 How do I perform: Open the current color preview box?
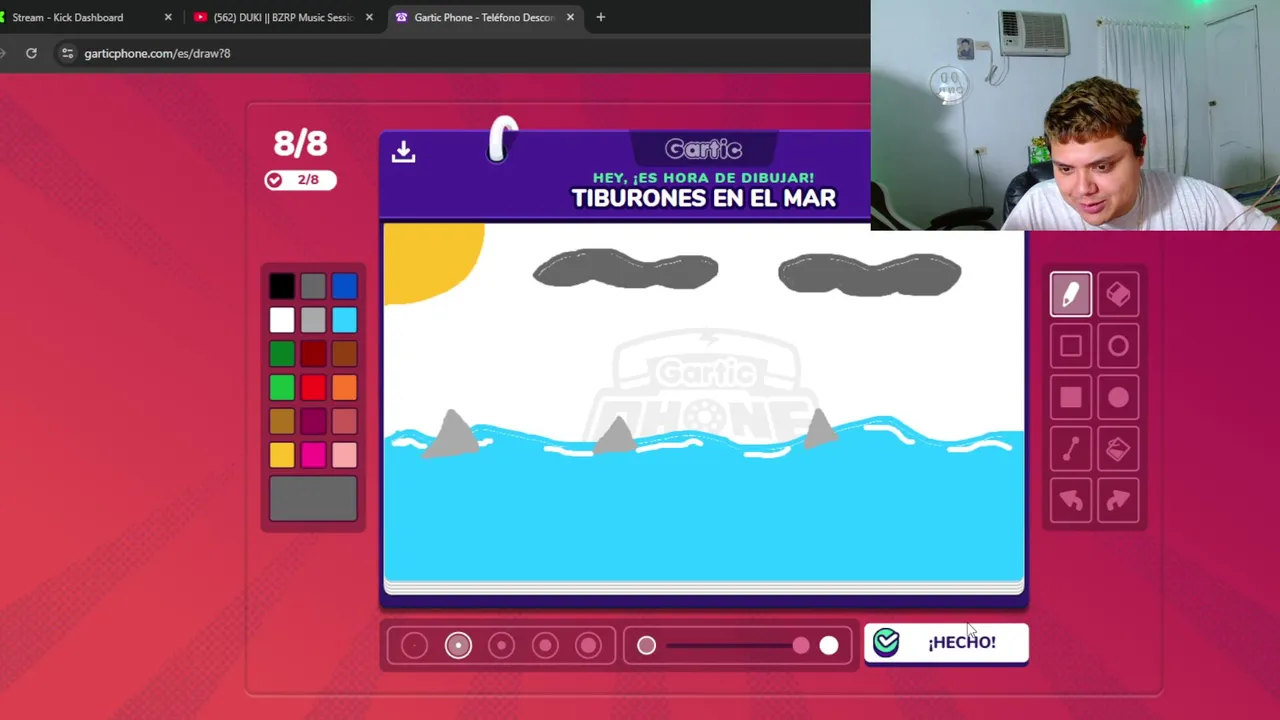(313, 498)
